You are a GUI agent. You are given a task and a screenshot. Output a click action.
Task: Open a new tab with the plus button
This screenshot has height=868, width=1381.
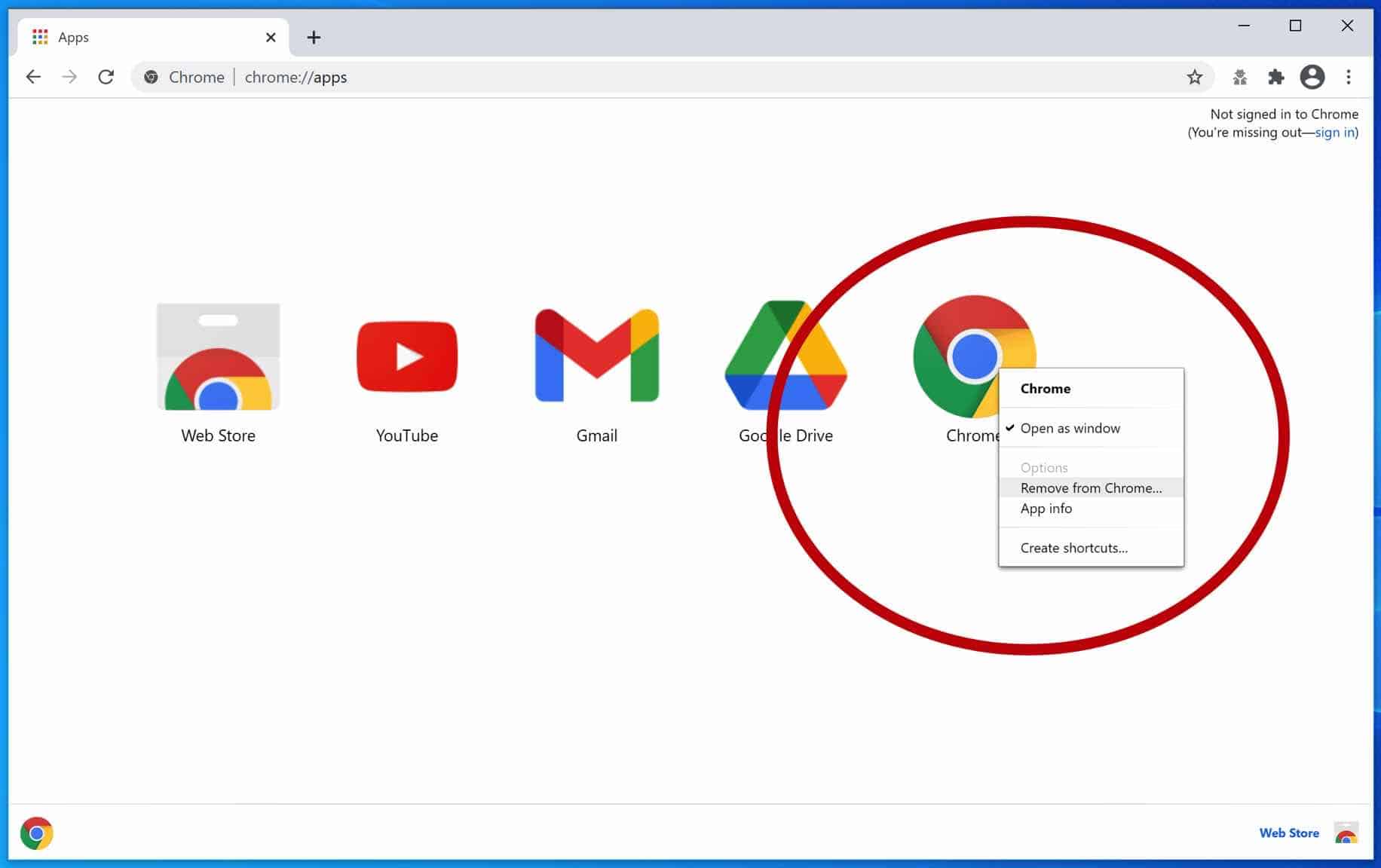pyautogui.click(x=314, y=37)
